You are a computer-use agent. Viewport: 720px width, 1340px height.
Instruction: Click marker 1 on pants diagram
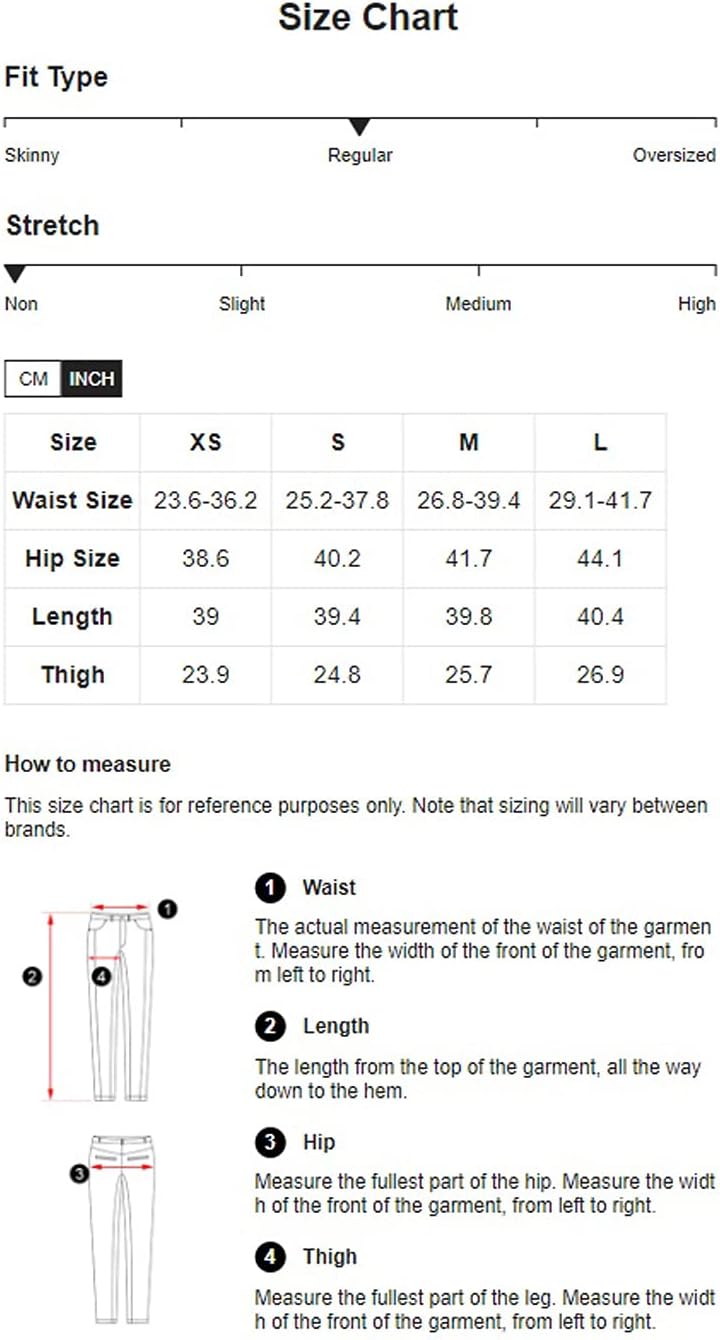[168, 909]
